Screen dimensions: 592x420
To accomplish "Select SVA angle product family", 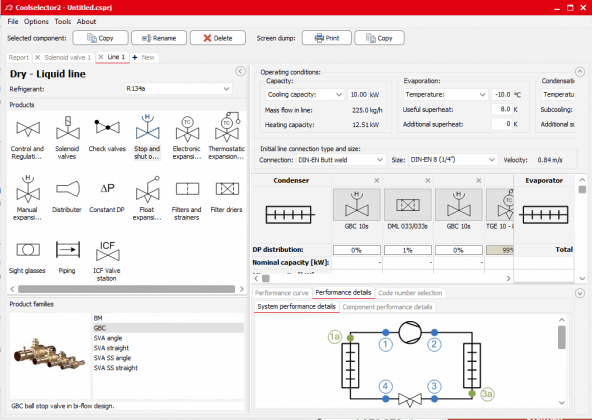I will [x=168, y=338].
